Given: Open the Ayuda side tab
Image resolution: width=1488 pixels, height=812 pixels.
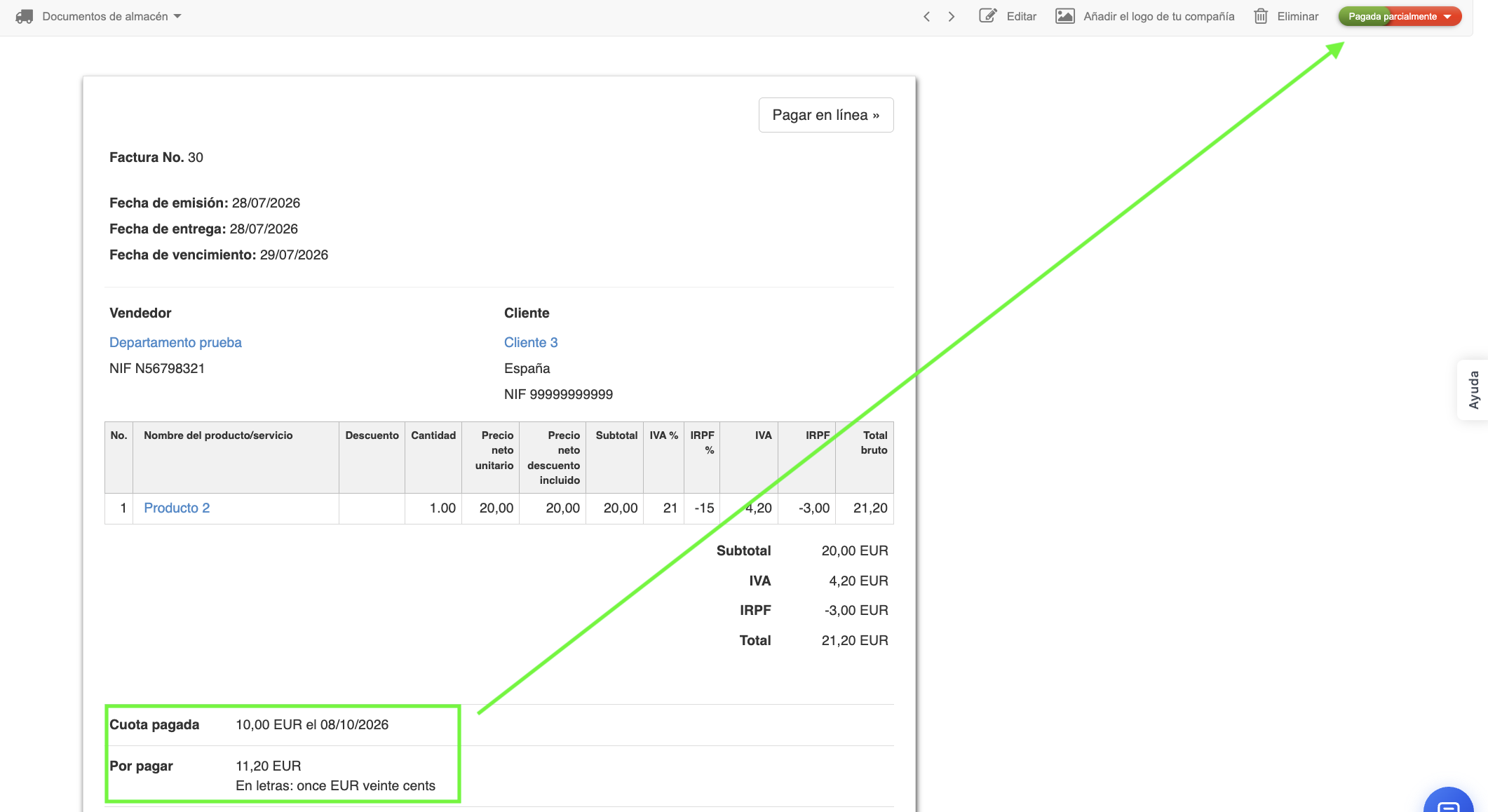Looking at the screenshot, I should [1473, 390].
